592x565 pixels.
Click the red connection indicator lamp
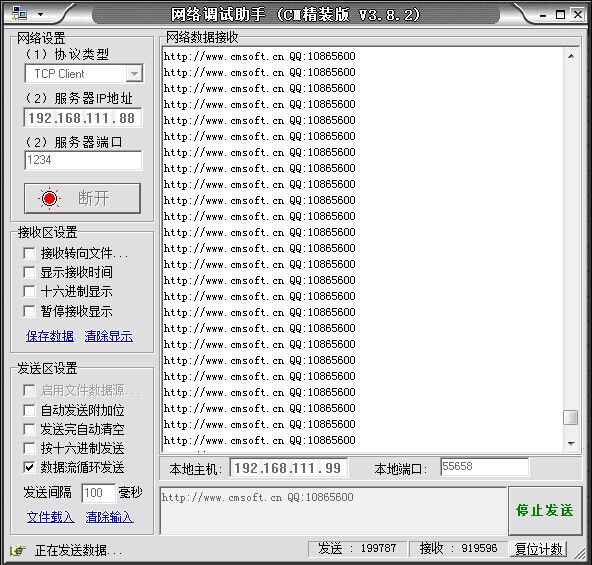pyautogui.click(x=49, y=198)
